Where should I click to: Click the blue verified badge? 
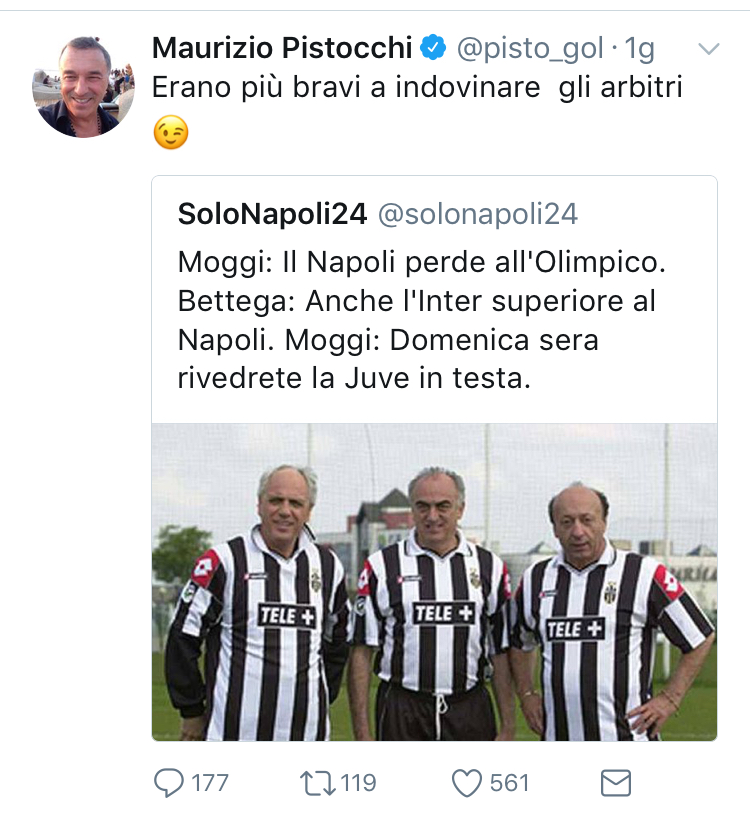(x=432, y=47)
